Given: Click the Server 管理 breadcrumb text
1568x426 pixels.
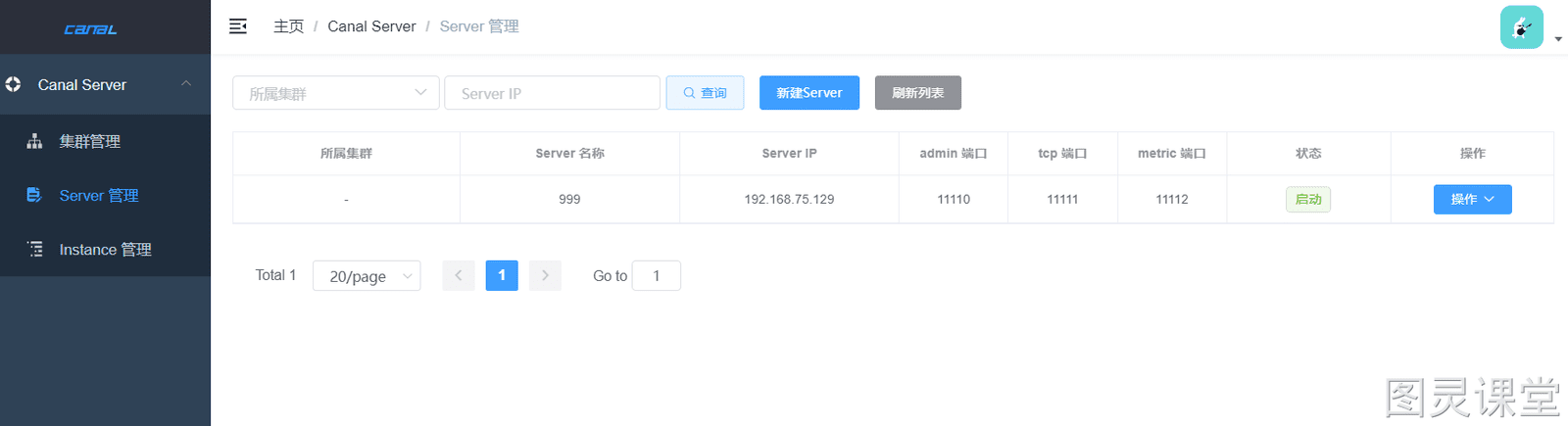Looking at the screenshot, I should click(479, 26).
